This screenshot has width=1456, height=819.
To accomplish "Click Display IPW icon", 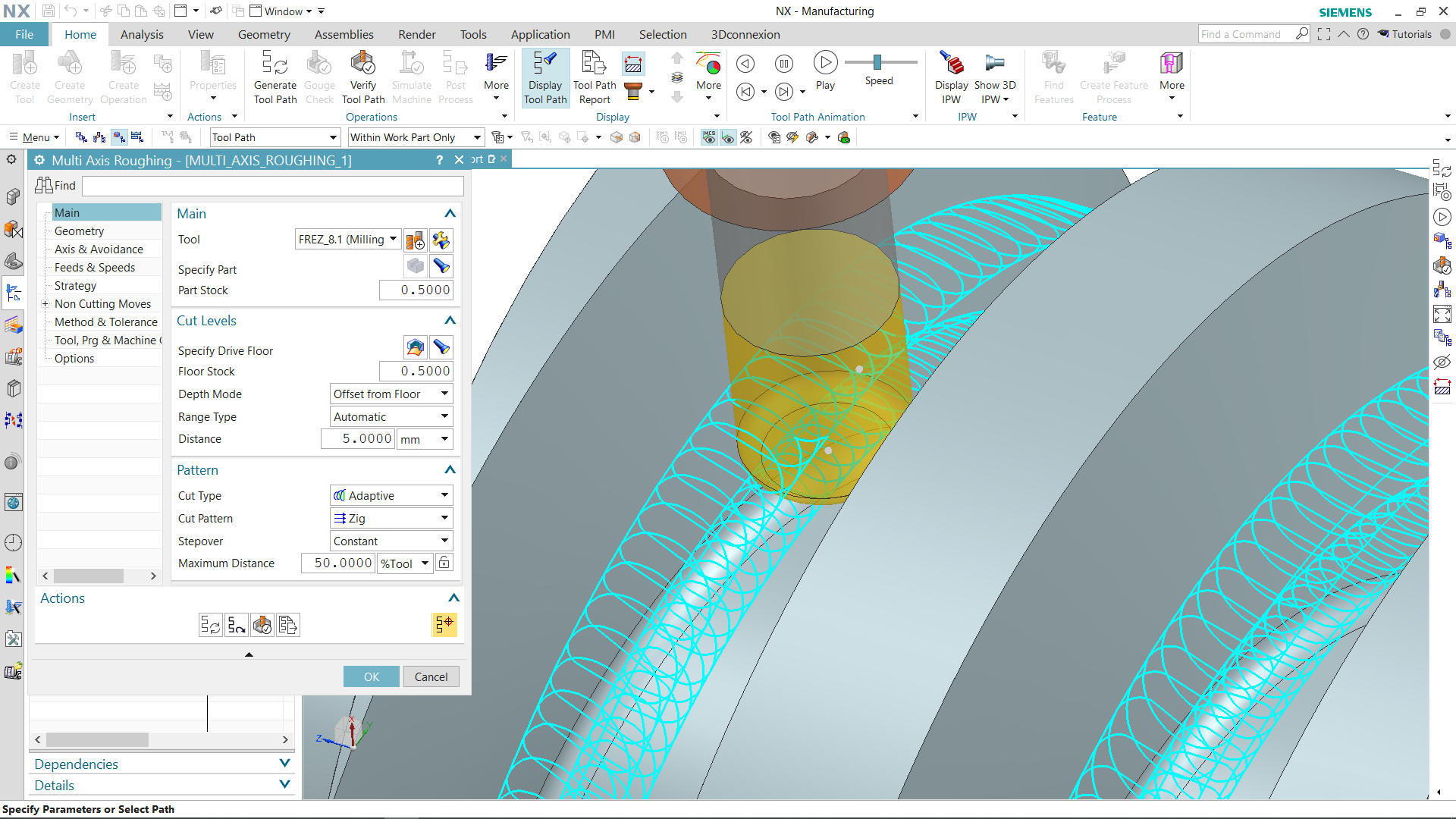I will [x=951, y=77].
